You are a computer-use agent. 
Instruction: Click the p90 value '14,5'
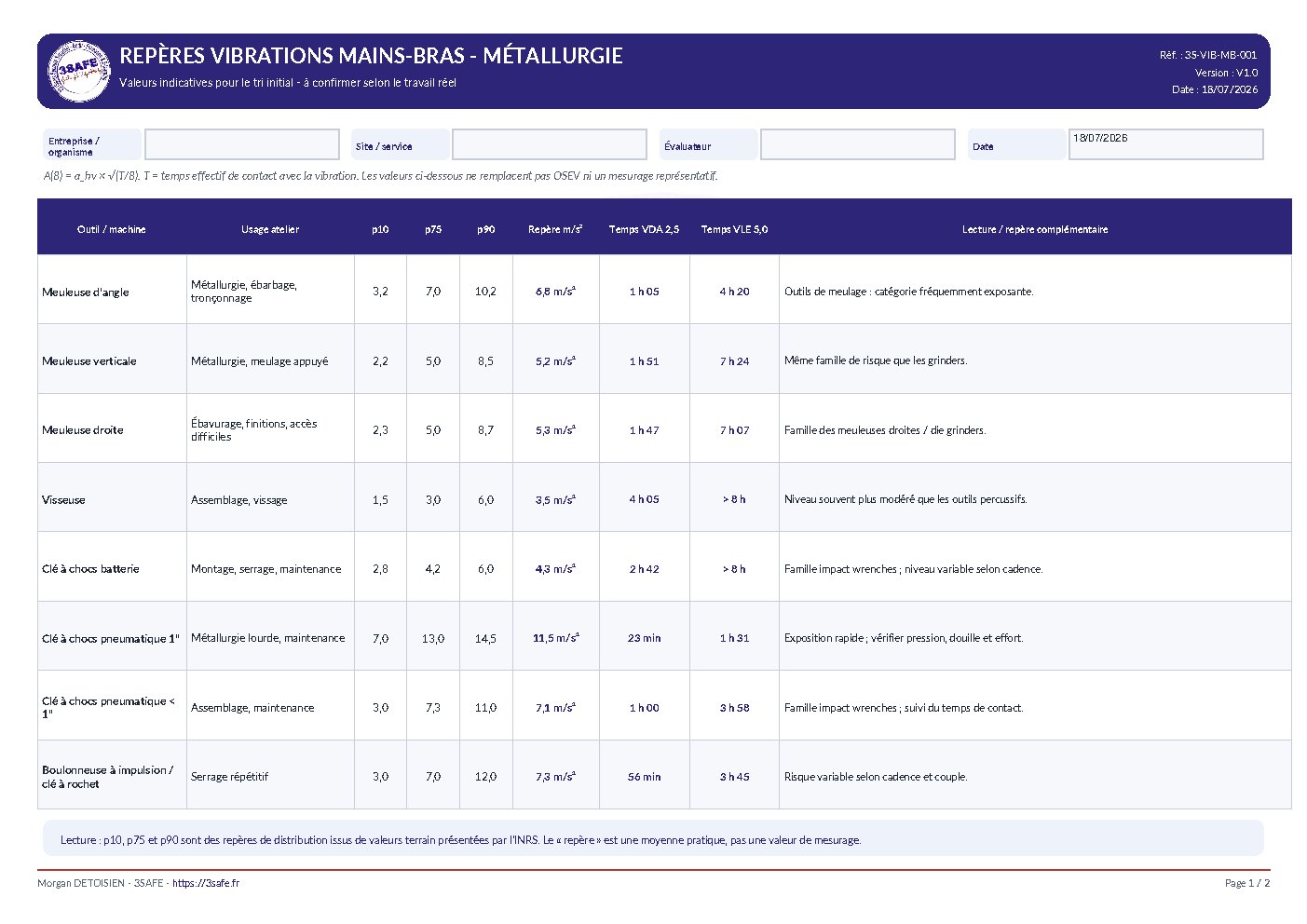(485, 639)
